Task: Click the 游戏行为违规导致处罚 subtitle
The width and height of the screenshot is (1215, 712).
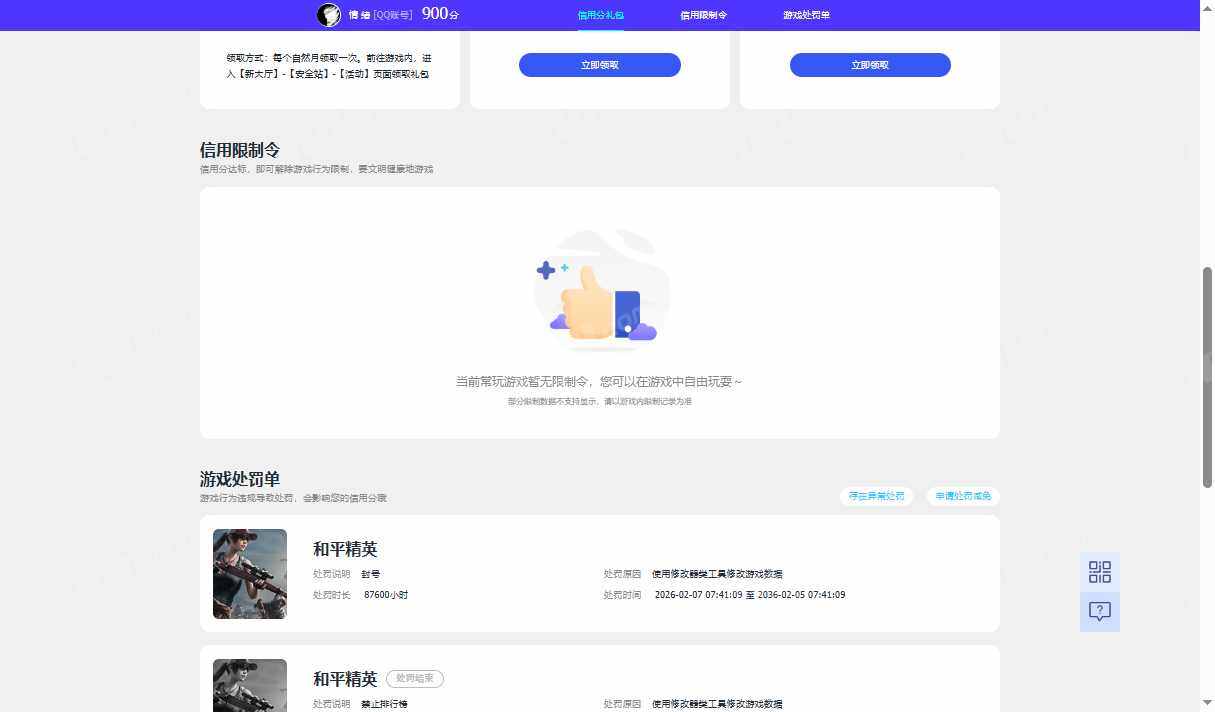Action: click(x=293, y=498)
